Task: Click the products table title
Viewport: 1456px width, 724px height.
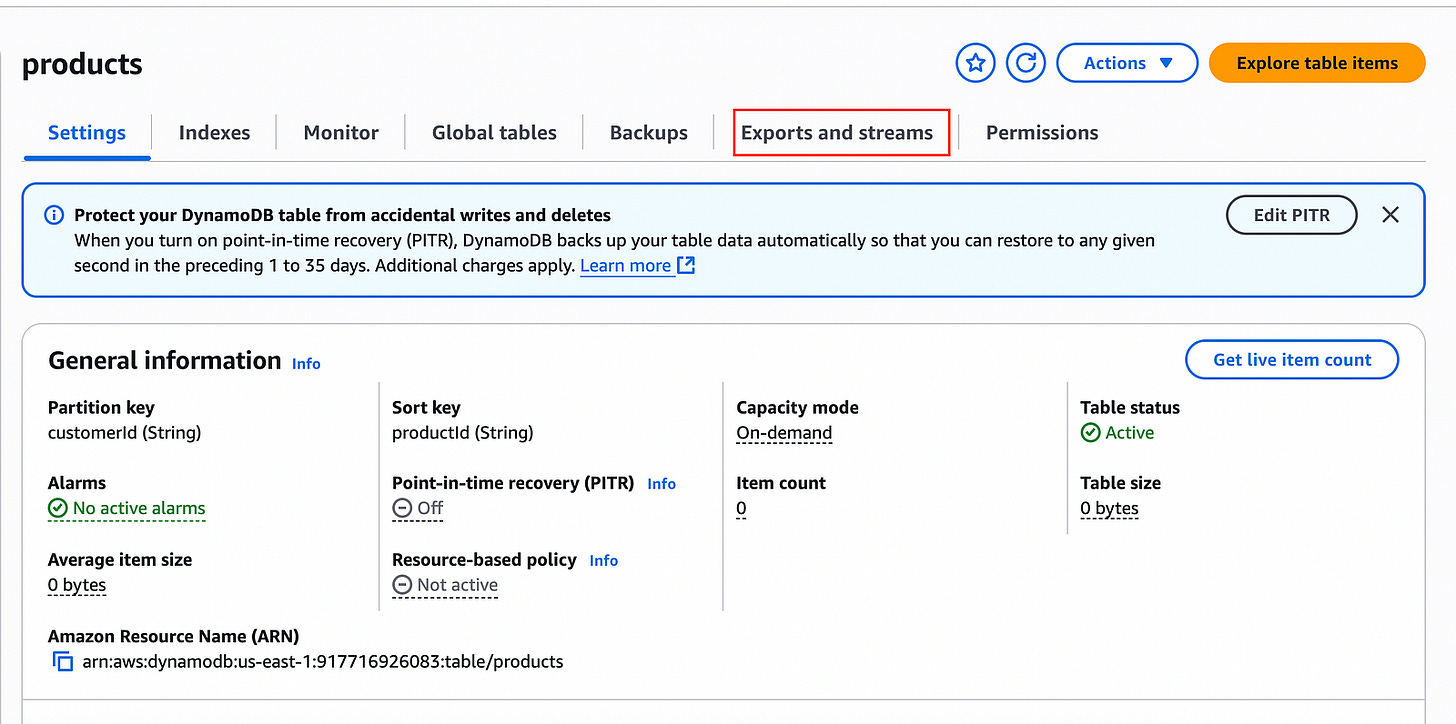Action: point(82,64)
